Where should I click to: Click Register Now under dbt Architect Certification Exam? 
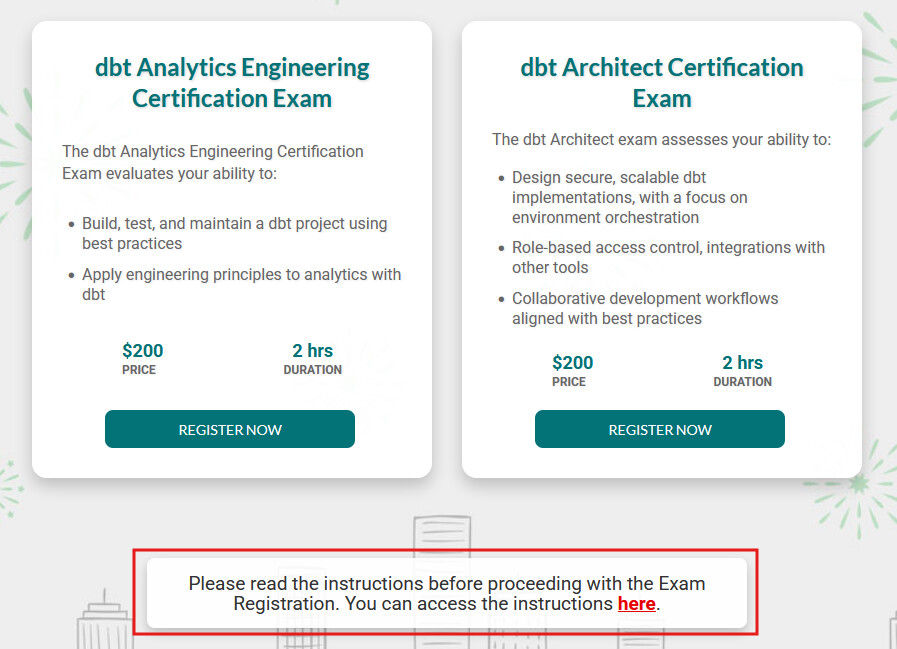[660, 429]
